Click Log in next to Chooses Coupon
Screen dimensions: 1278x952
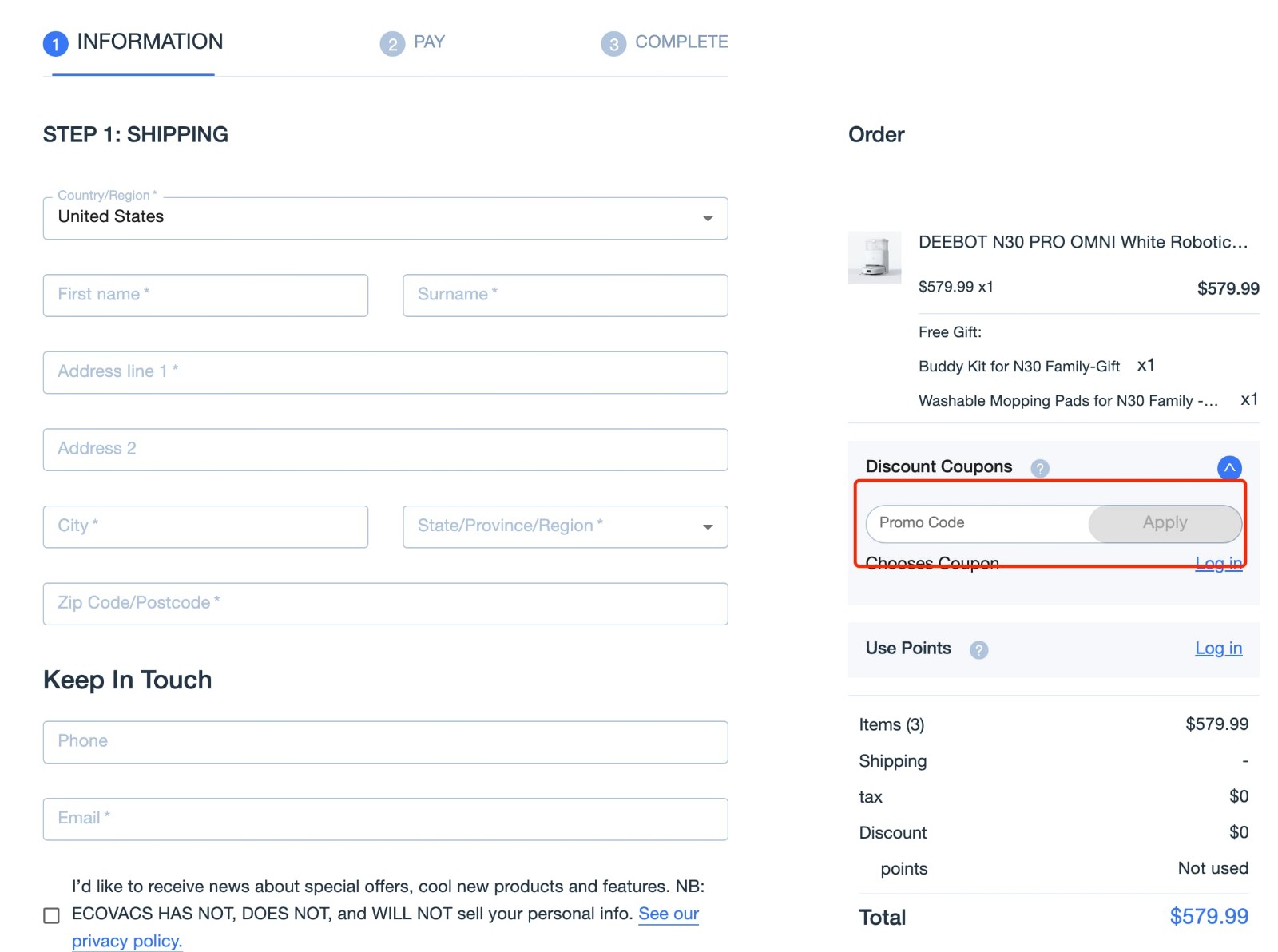coord(1217,563)
